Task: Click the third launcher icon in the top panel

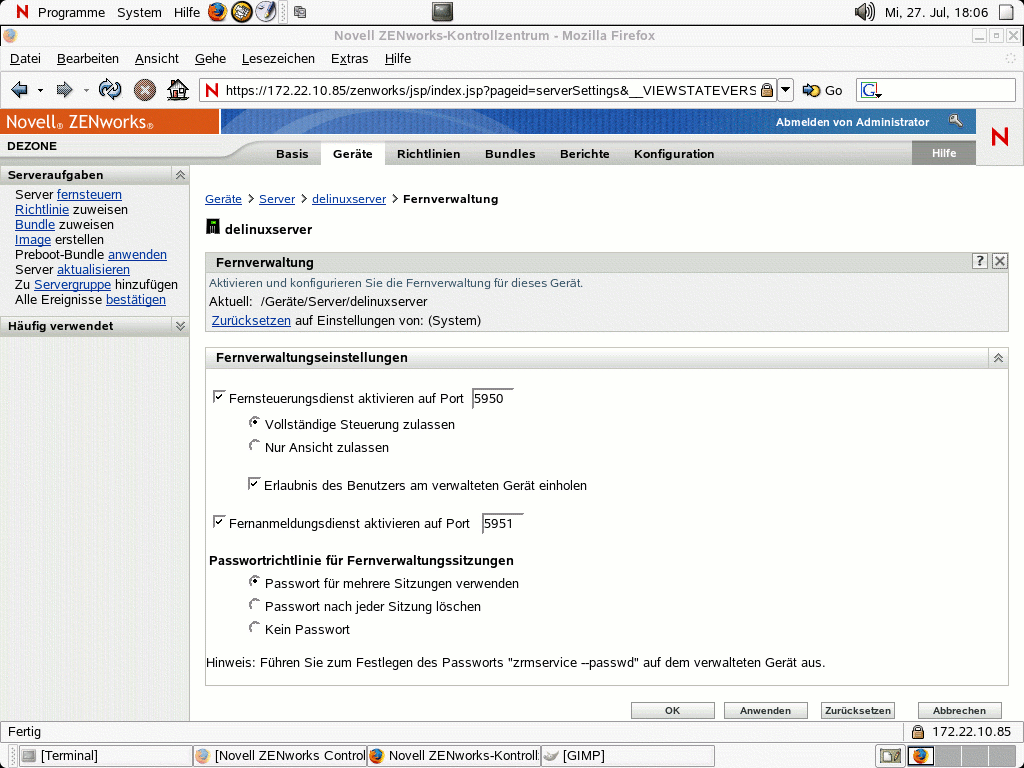Action: point(265,12)
